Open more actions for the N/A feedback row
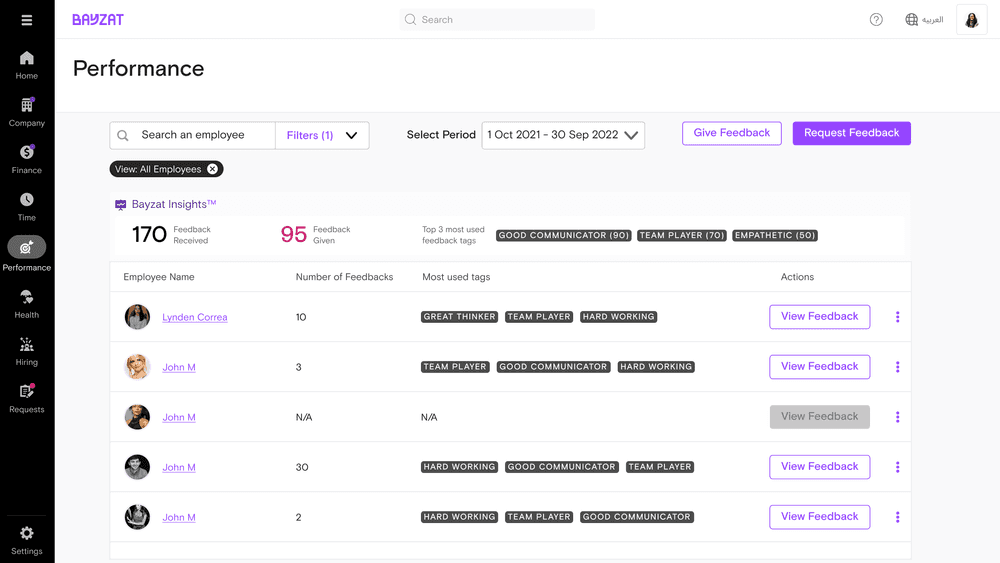Image resolution: width=1000 pixels, height=563 pixels. 897,417
